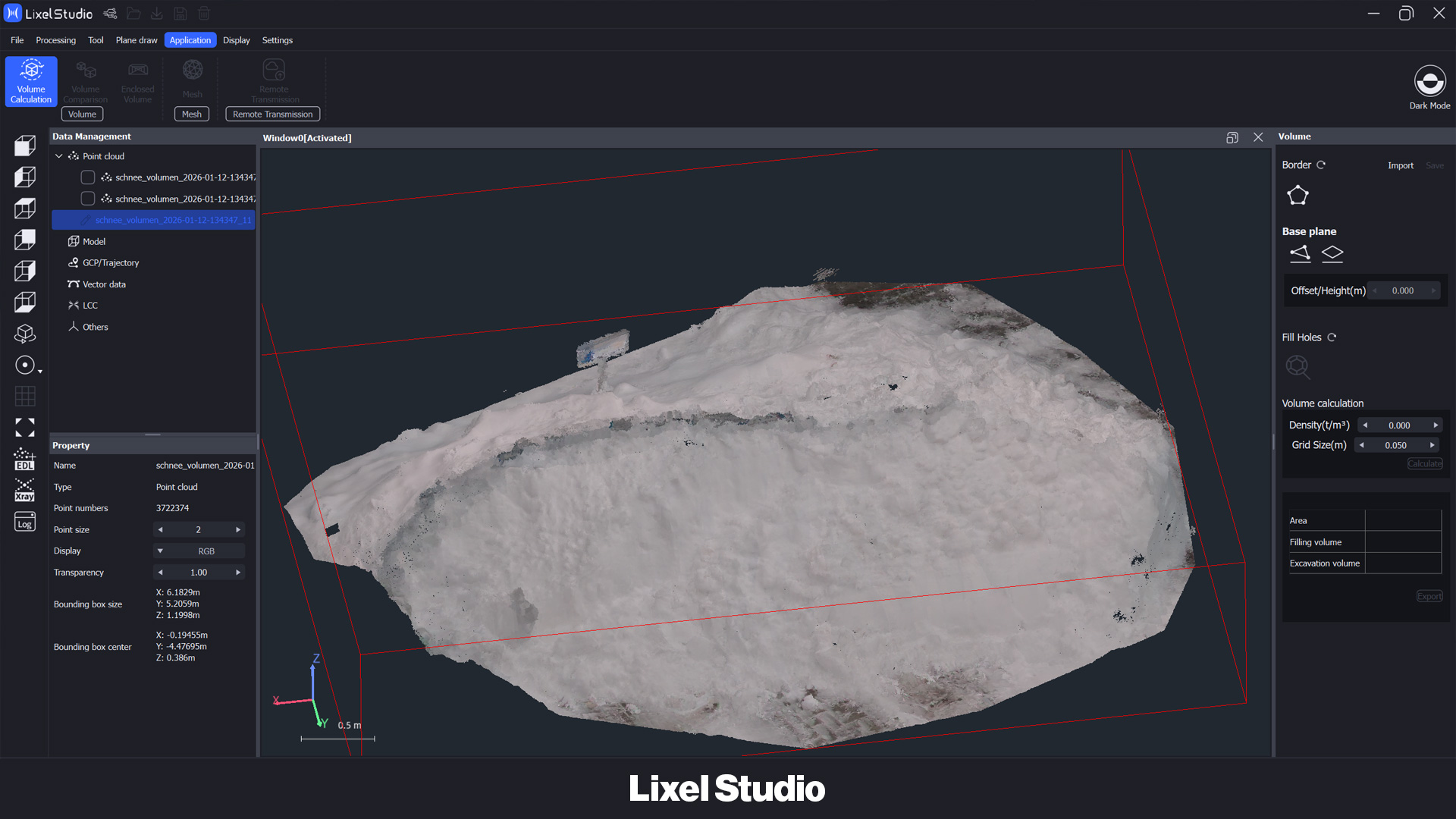The width and height of the screenshot is (1456, 819).
Task: Open the Log panel icon
Action: (x=24, y=522)
